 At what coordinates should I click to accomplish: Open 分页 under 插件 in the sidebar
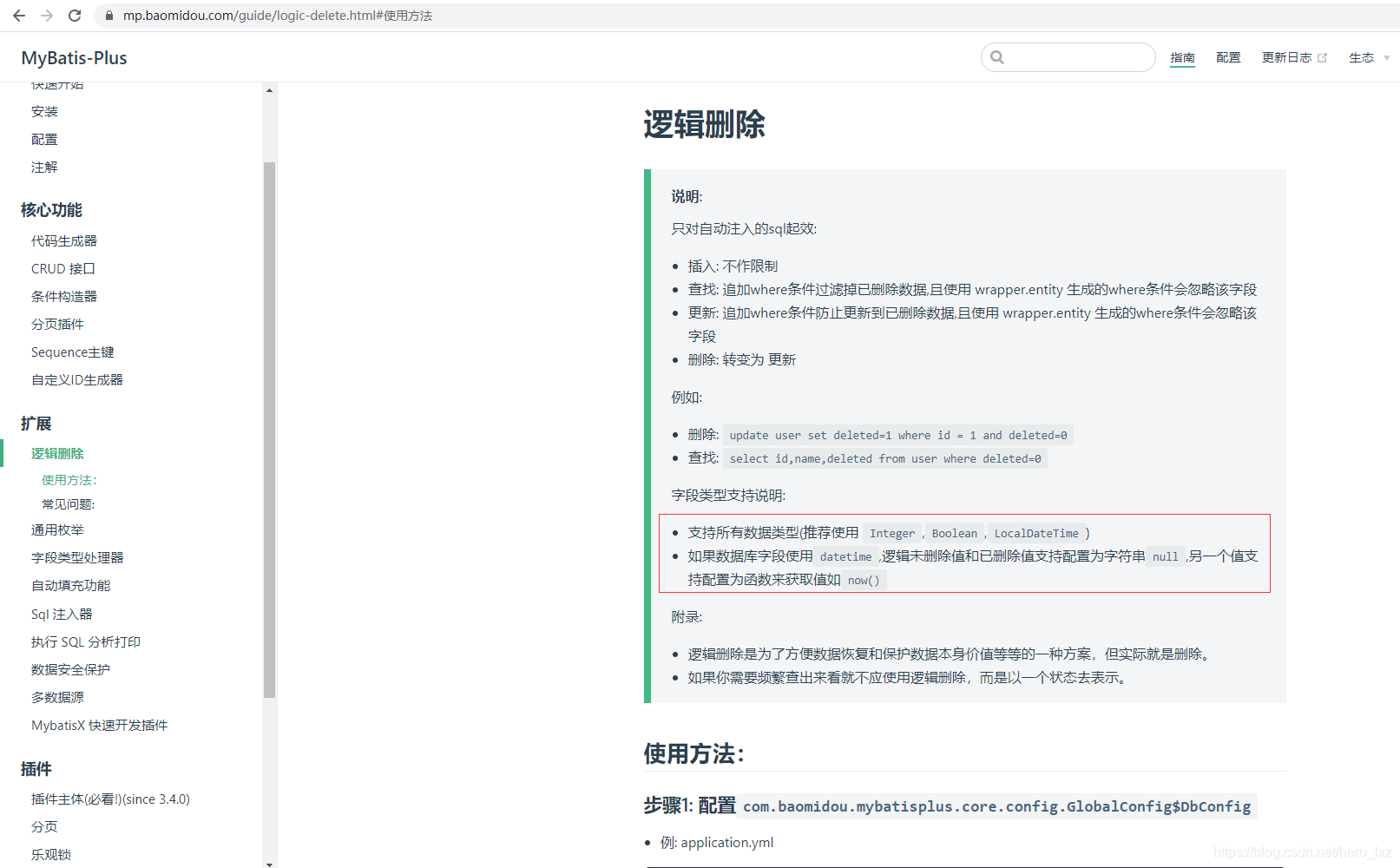click(x=44, y=826)
